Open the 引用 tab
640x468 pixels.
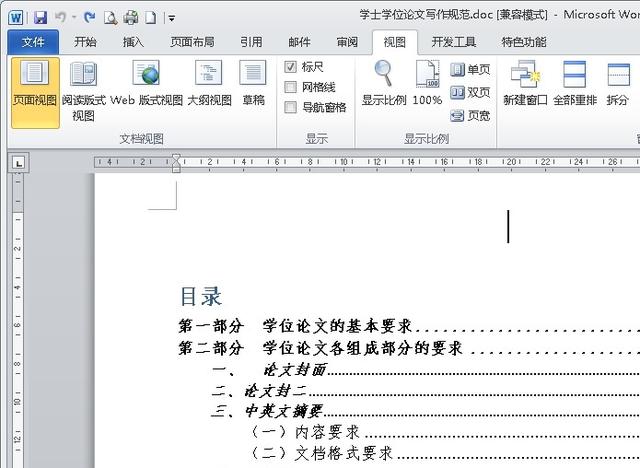click(251, 42)
